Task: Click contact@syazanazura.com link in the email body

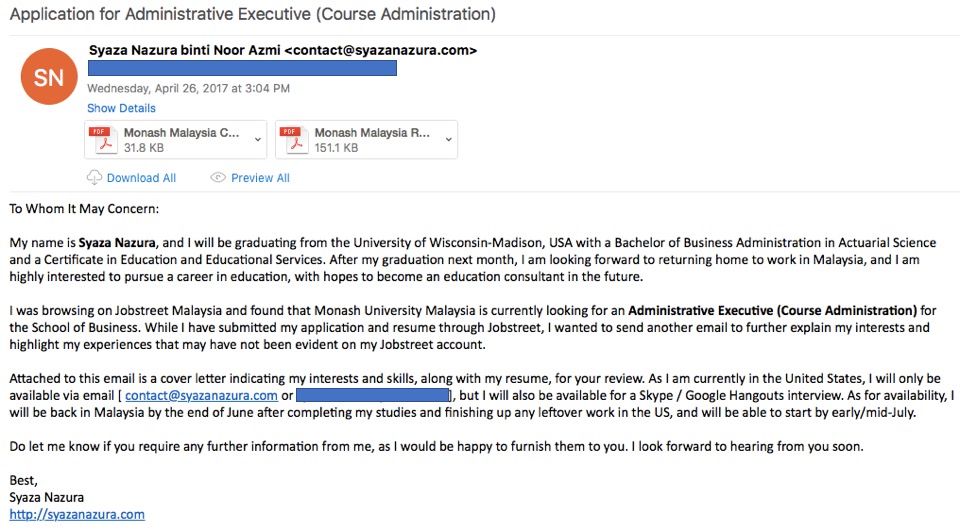Action: tap(201, 395)
